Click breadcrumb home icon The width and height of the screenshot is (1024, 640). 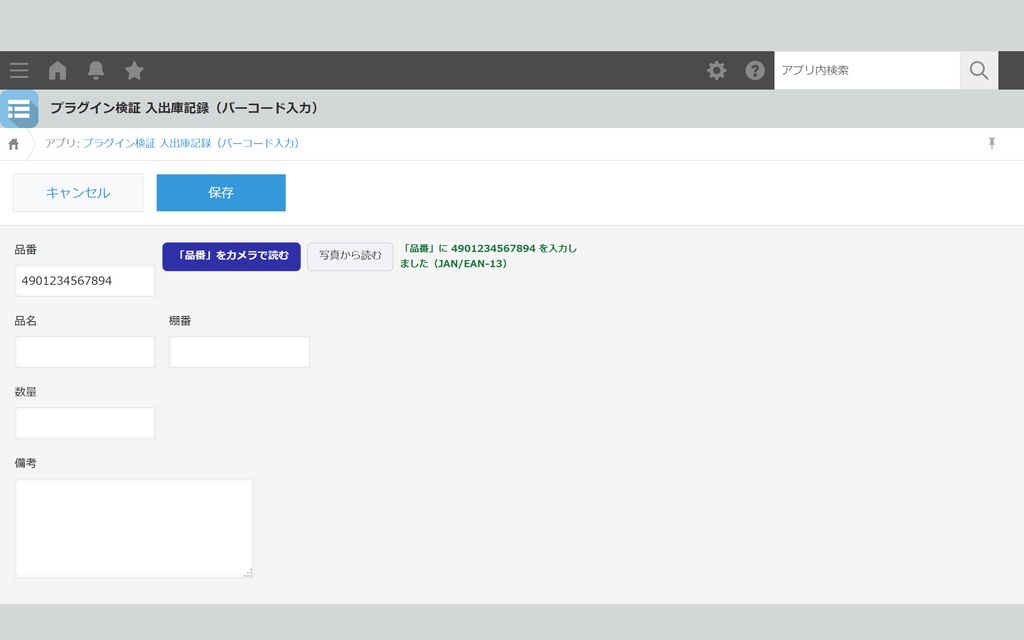(14, 144)
